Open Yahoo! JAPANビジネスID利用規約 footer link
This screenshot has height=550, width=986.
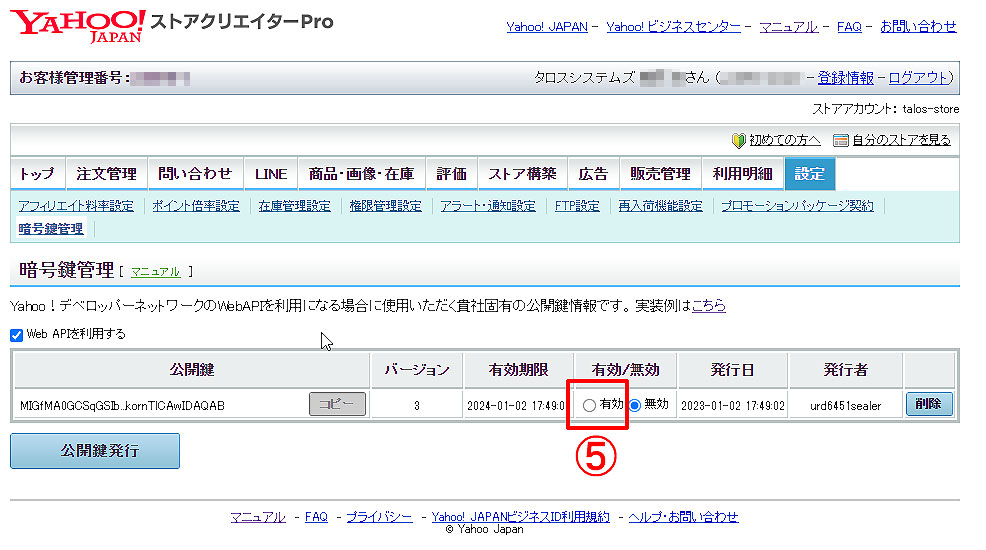(521, 517)
